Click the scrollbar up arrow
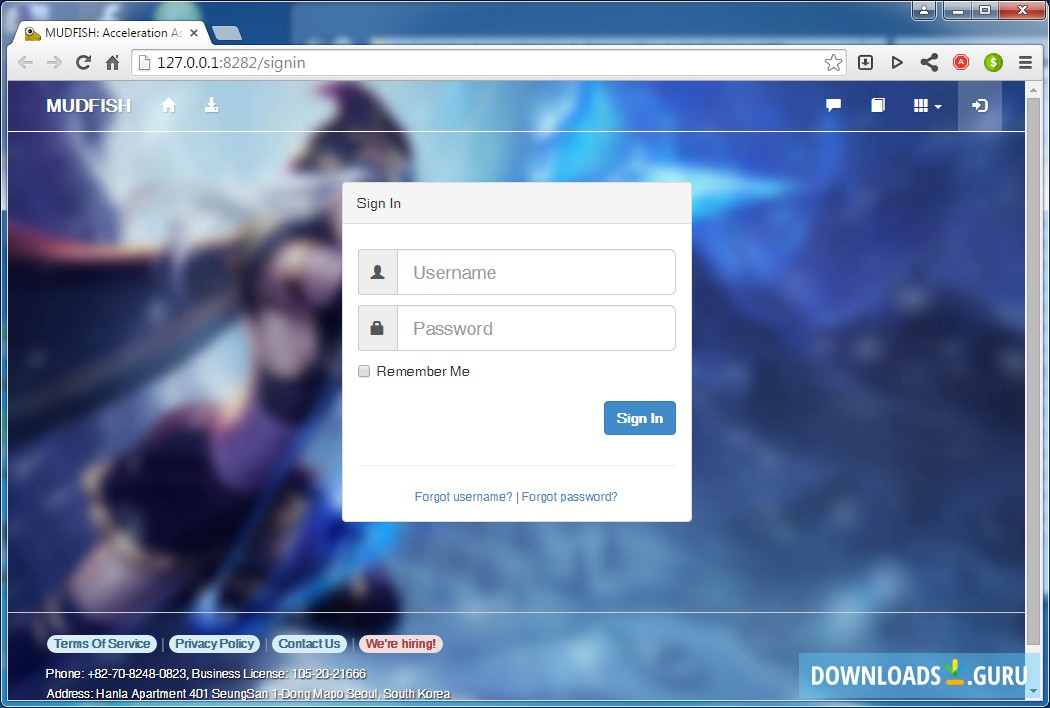This screenshot has width=1050, height=708. (x=1034, y=89)
